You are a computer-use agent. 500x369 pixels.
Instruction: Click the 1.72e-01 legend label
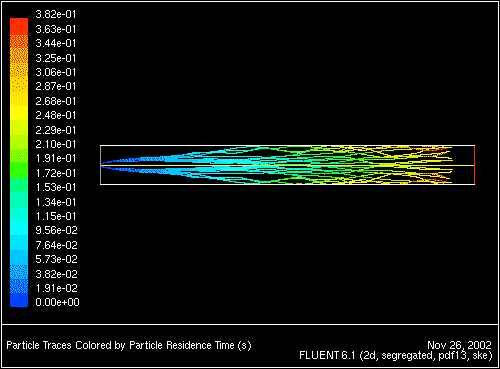click(56, 173)
